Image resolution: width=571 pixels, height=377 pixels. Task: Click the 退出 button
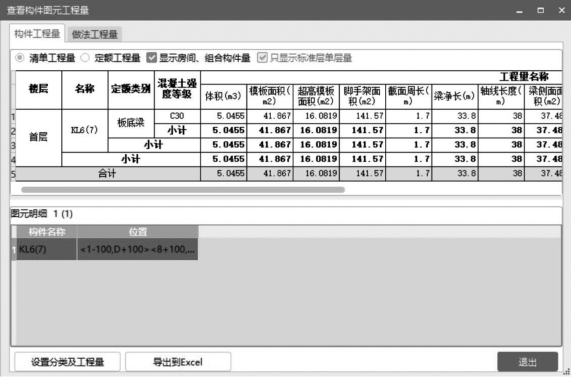(x=527, y=362)
